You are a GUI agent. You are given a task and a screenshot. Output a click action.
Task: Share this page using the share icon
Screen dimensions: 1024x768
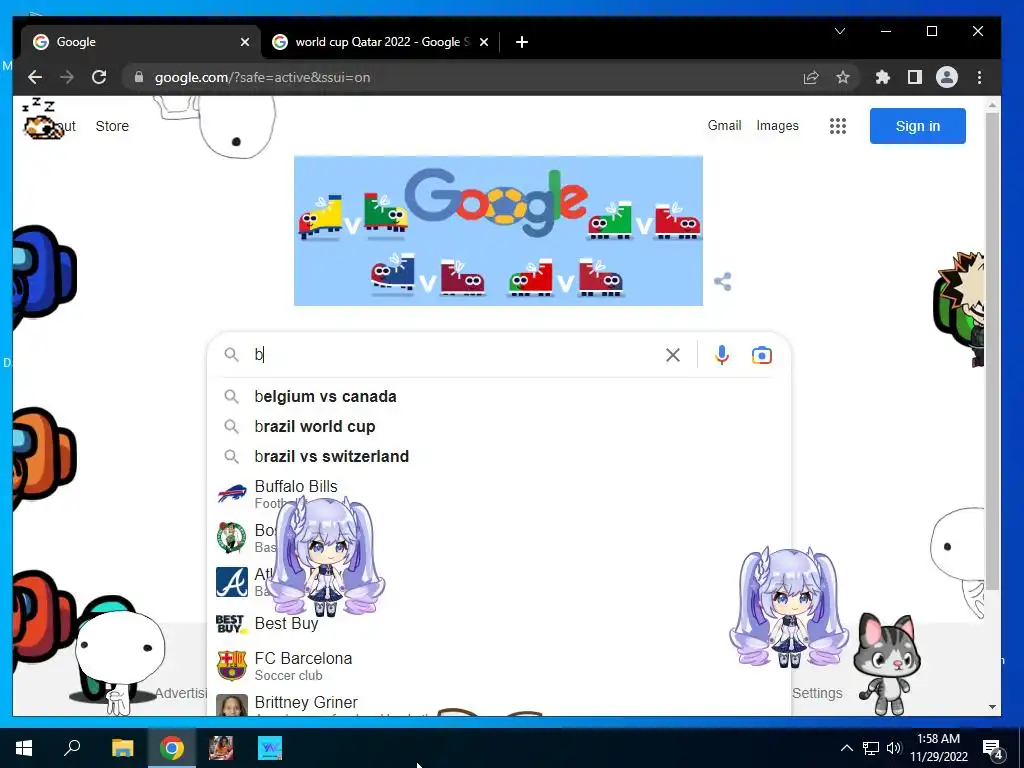(x=810, y=77)
